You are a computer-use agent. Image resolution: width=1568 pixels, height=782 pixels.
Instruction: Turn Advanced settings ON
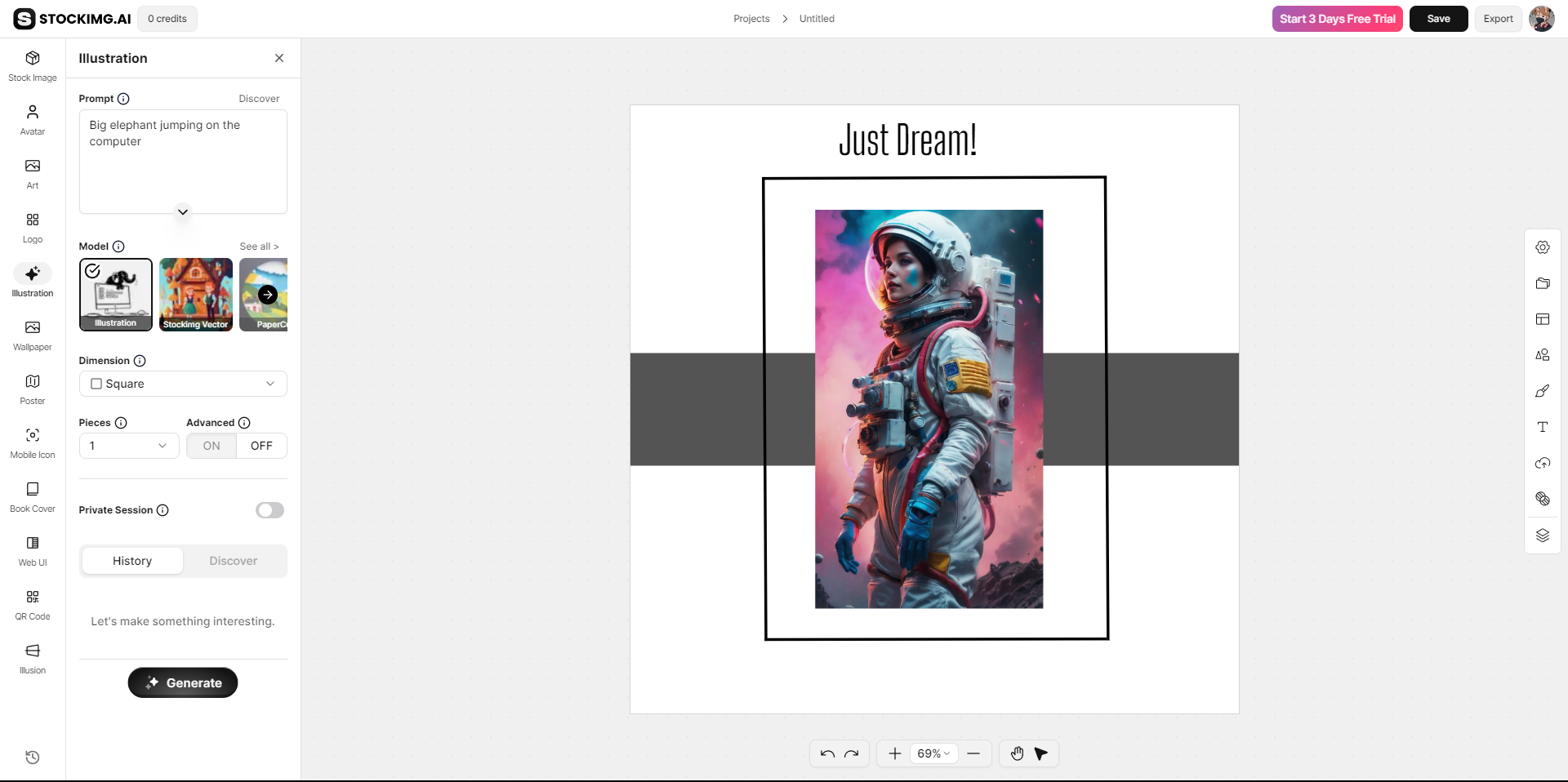tap(211, 446)
